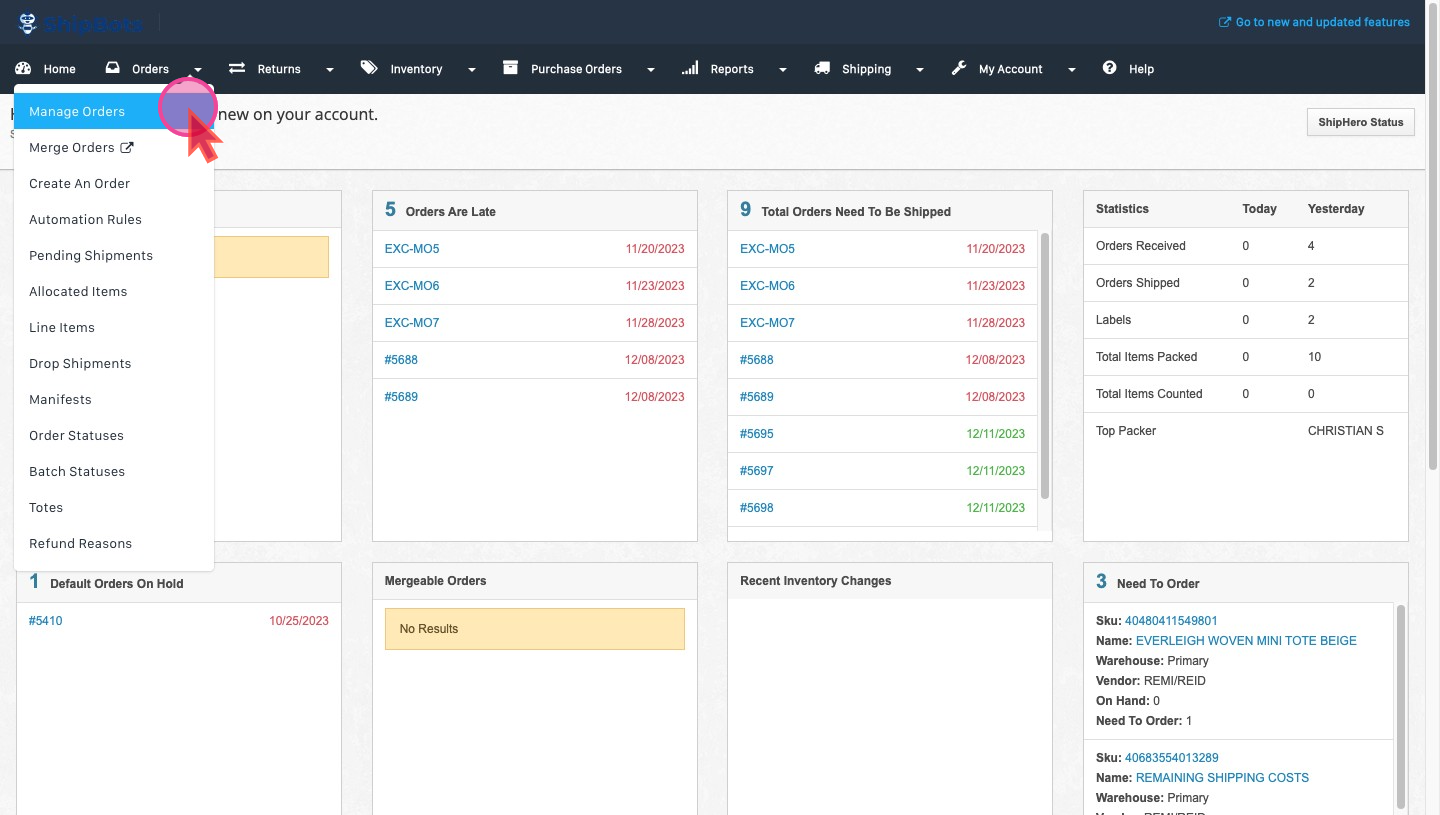Select Batch Statuses menu item
Screen dimensions: 1440x815
point(114,471)
